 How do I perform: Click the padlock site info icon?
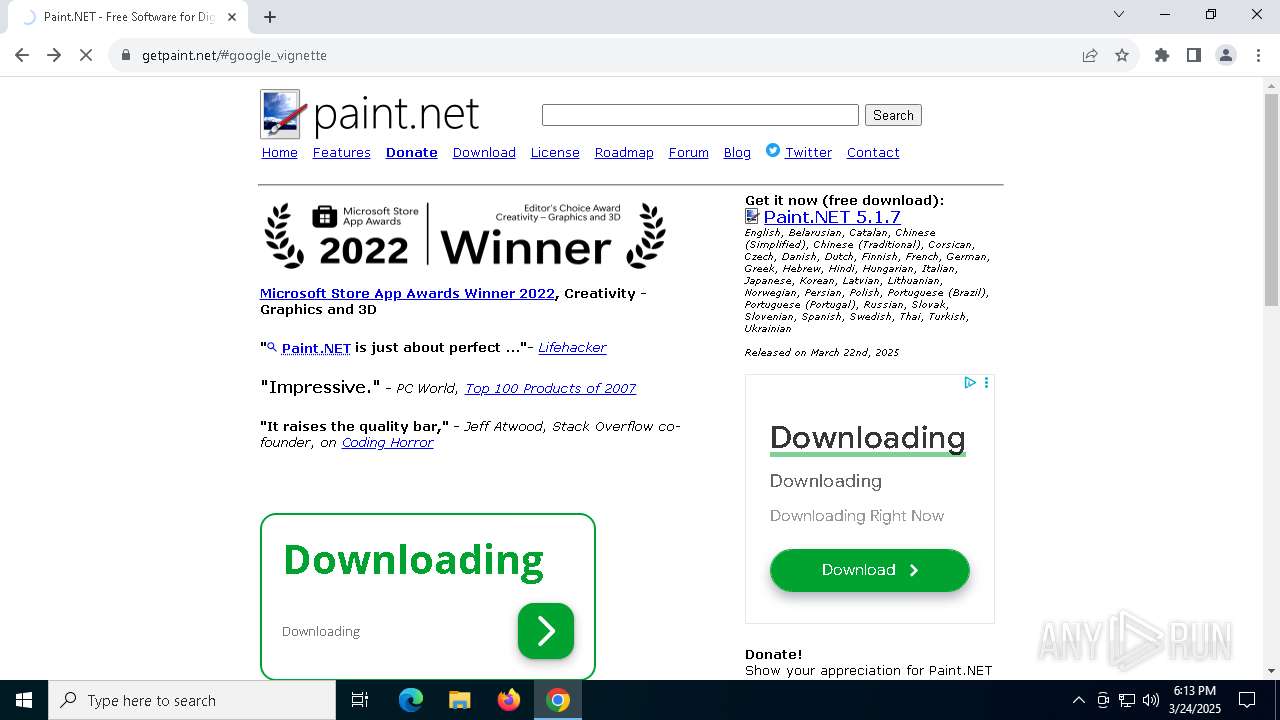[x=125, y=55]
